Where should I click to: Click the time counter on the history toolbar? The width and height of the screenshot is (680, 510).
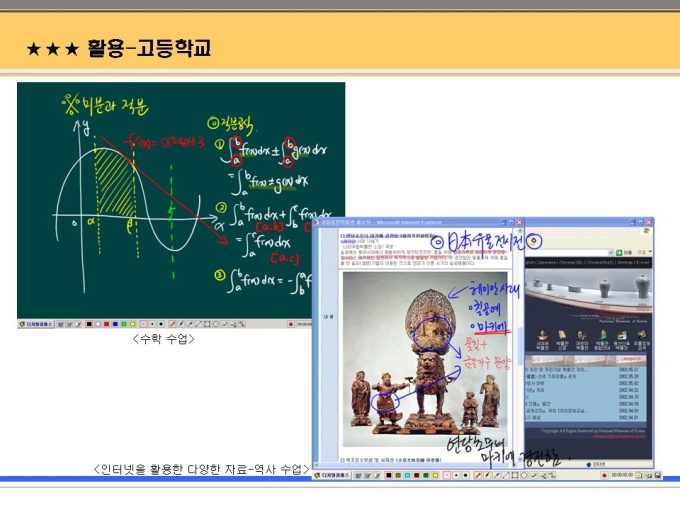coord(623,475)
